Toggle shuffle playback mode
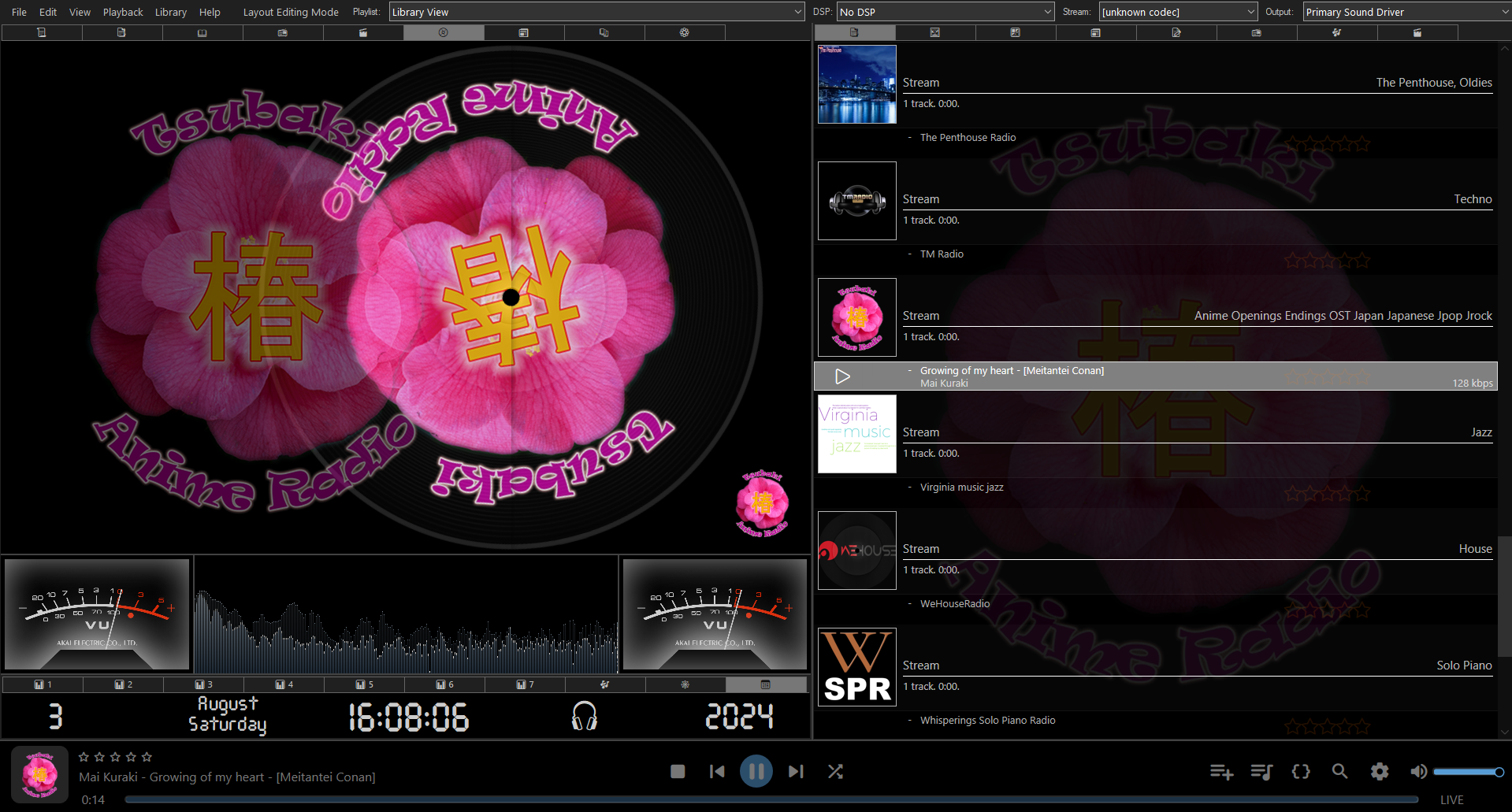Screen dimensions: 1512x812 point(836,772)
